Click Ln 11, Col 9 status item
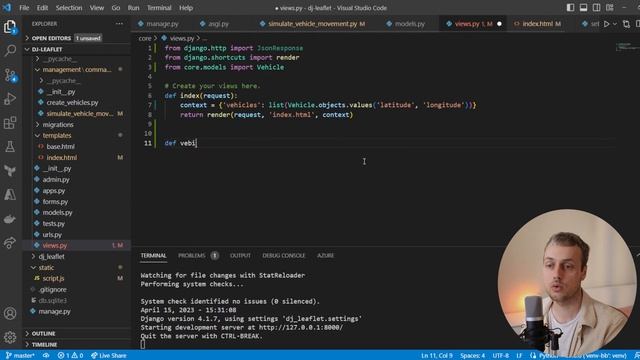Screen dimensions: 640x360 [437, 356]
